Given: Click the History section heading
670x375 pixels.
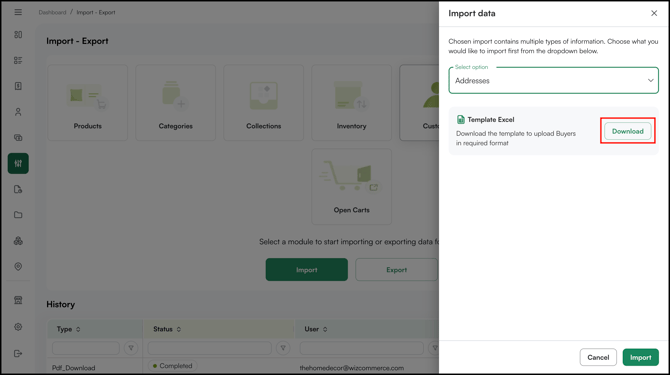Looking at the screenshot, I should [61, 305].
